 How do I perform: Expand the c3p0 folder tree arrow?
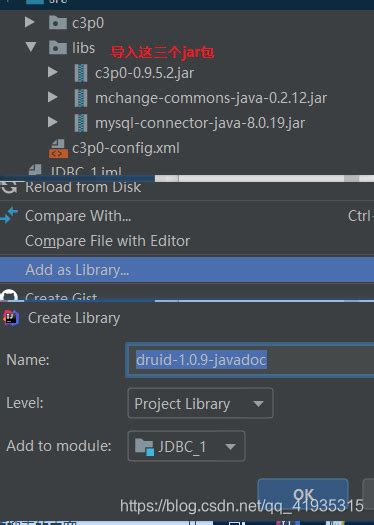(x=30, y=22)
